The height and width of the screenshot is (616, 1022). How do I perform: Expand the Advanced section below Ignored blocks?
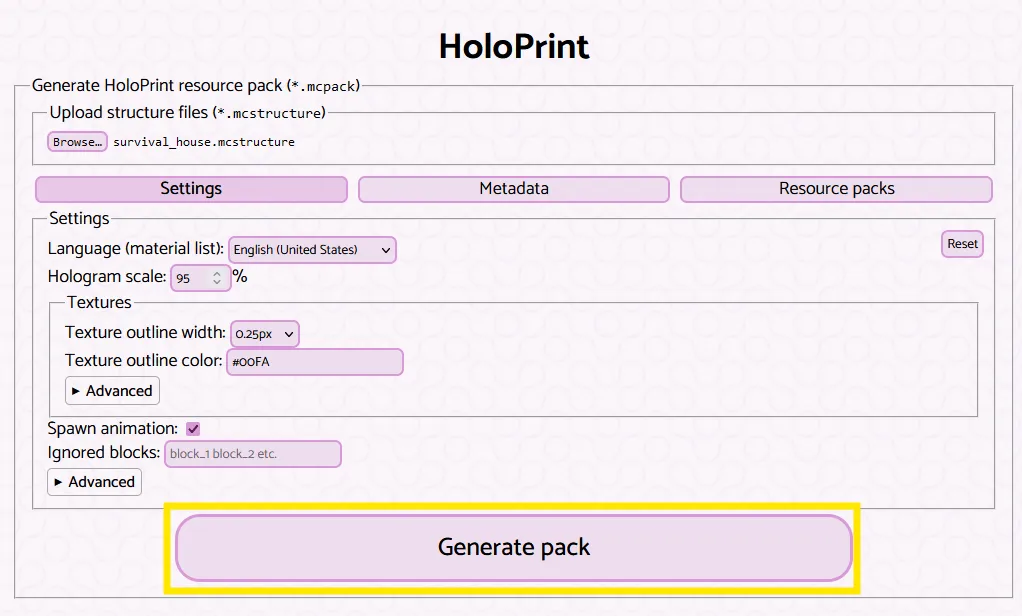coord(95,482)
